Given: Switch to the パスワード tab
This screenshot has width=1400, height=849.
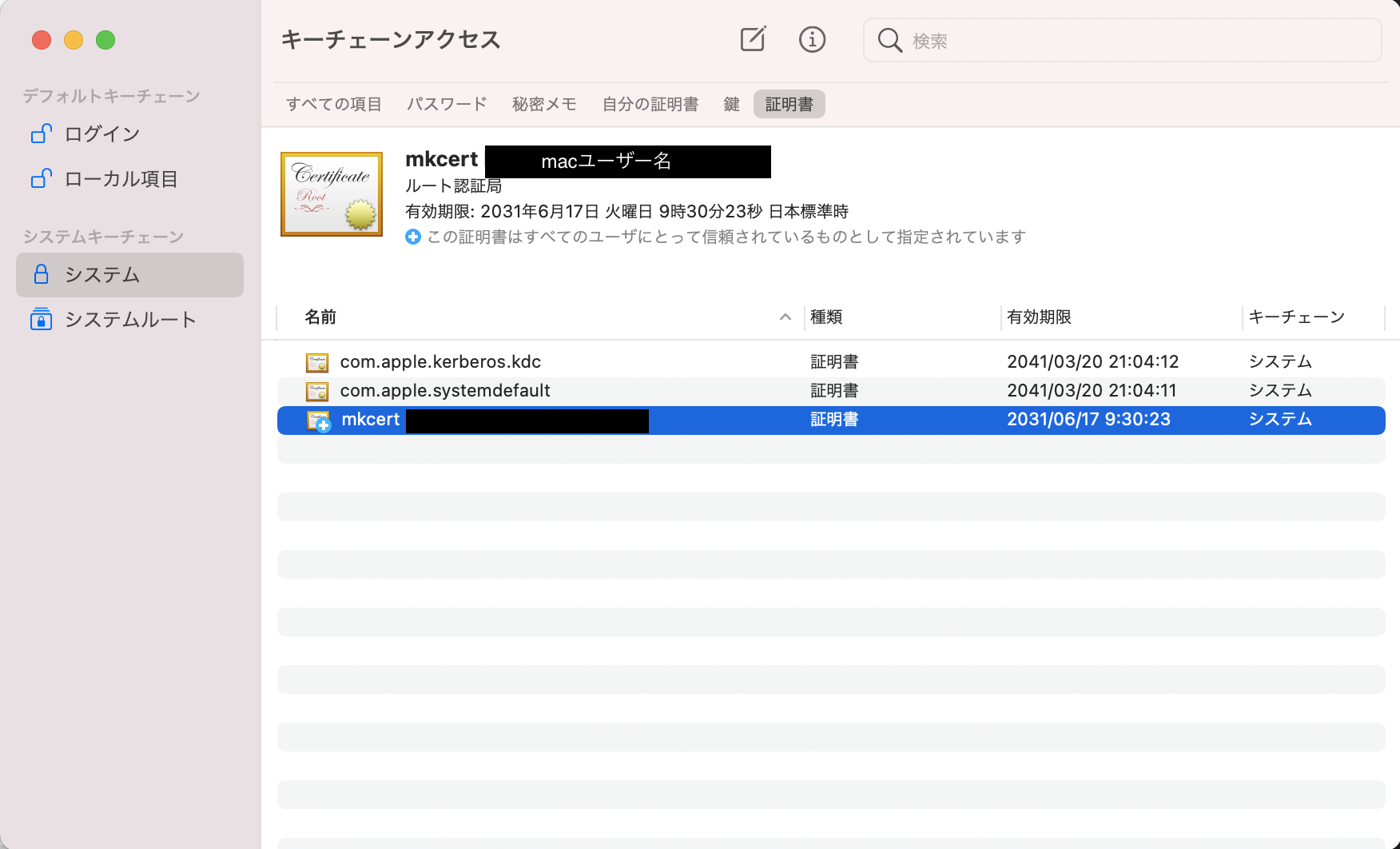Looking at the screenshot, I should (446, 103).
